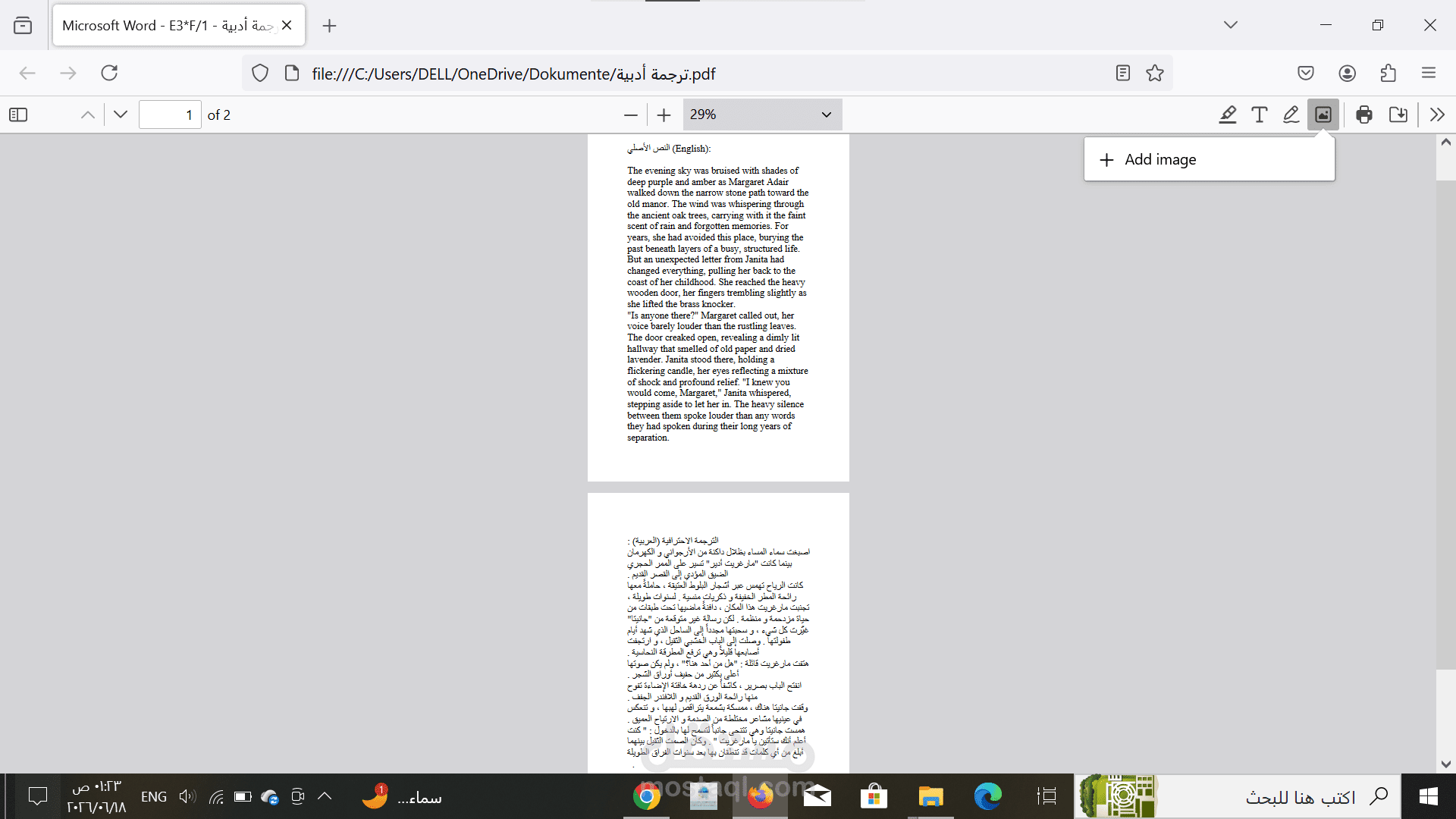Go forward in browser history
The height and width of the screenshot is (819, 1456).
68,73
